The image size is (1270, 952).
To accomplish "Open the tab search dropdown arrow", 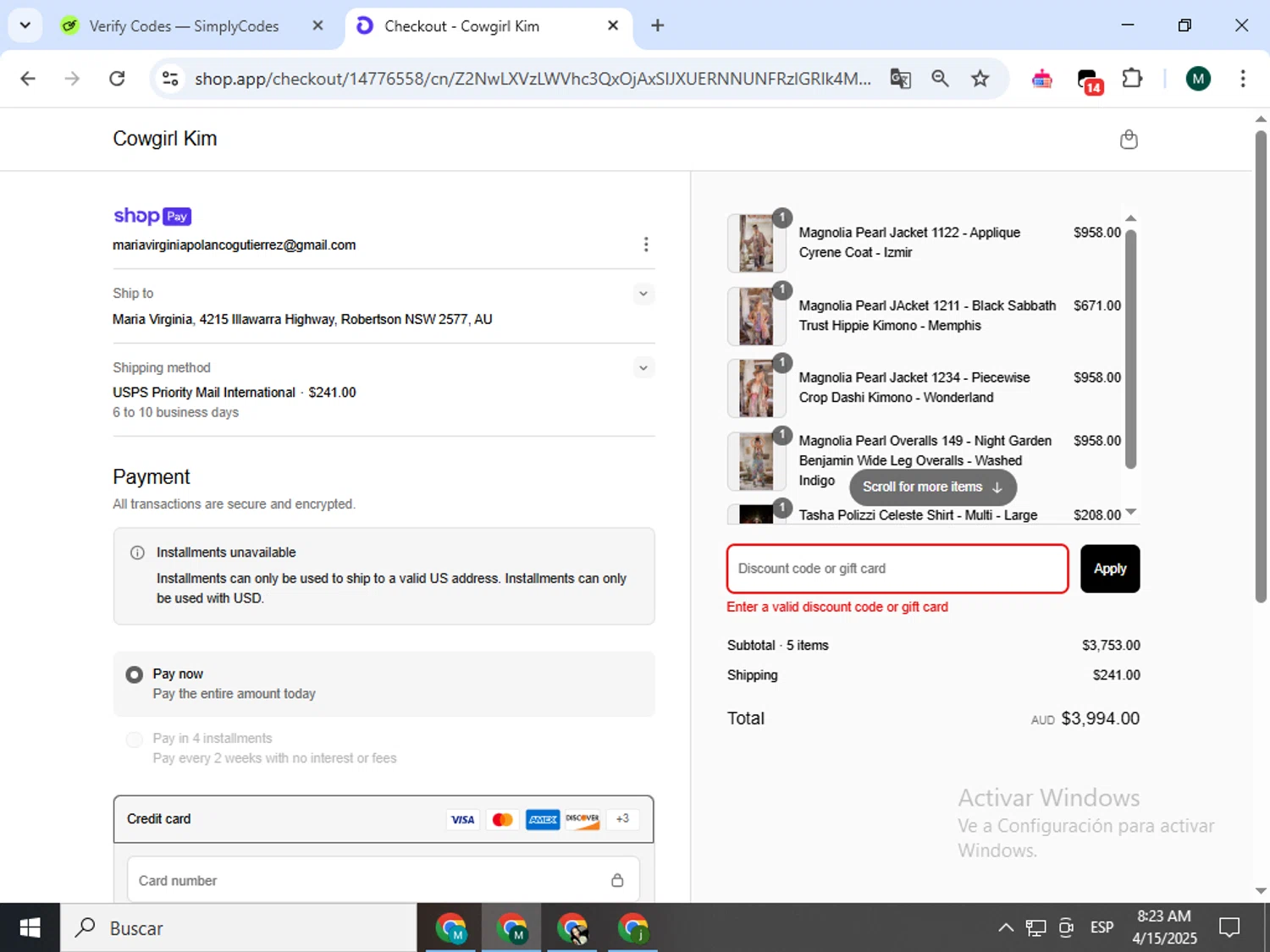I will pyautogui.click(x=25, y=25).
